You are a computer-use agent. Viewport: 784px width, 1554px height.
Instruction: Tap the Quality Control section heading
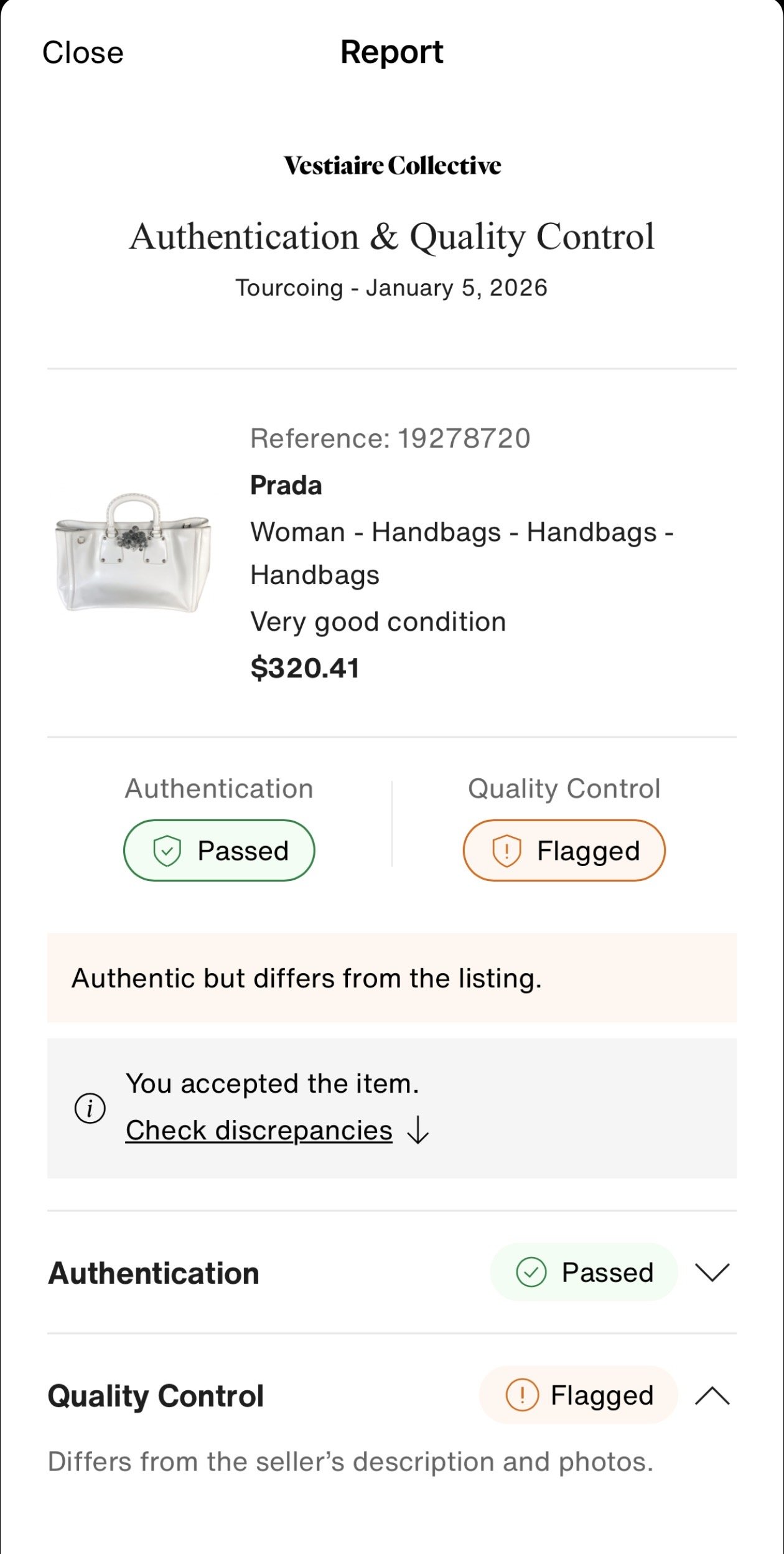pos(156,1395)
